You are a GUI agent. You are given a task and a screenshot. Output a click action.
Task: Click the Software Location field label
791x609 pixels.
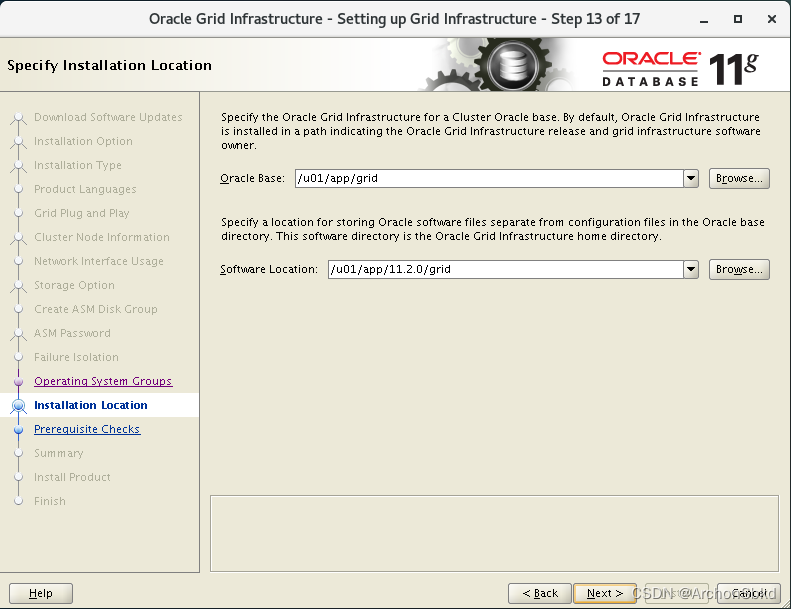pyautogui.click(x=269, y=269)
